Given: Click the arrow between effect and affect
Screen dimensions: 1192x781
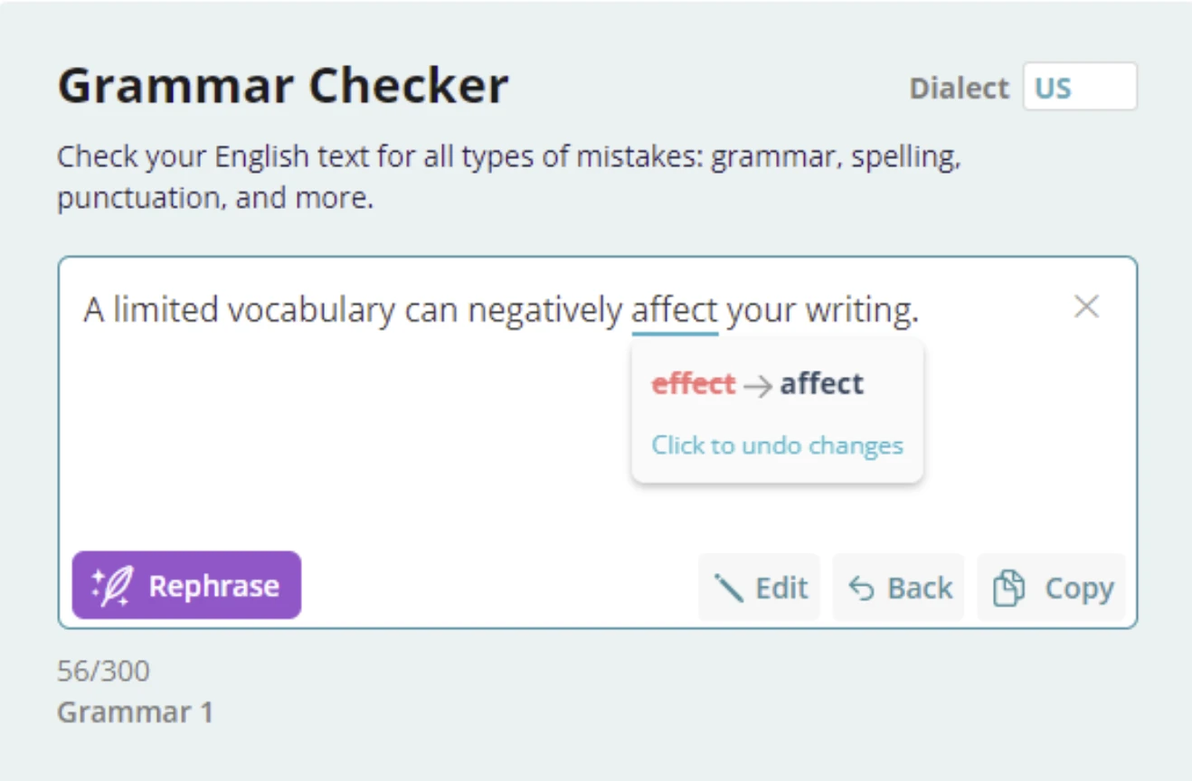Looking at the screenshot, I should point(757,386).
